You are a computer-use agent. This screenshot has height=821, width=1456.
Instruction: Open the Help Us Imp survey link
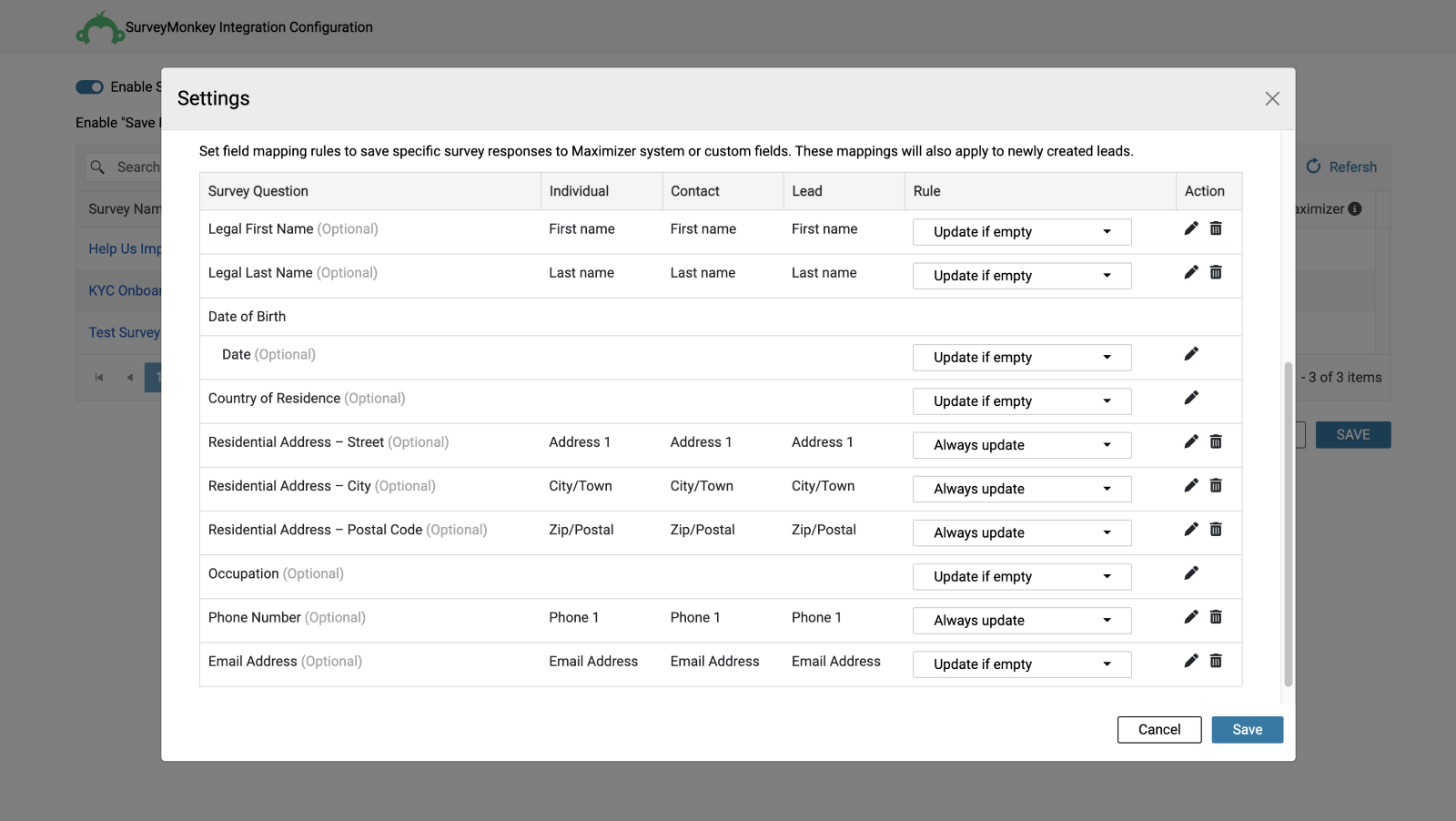click(125, 248)
